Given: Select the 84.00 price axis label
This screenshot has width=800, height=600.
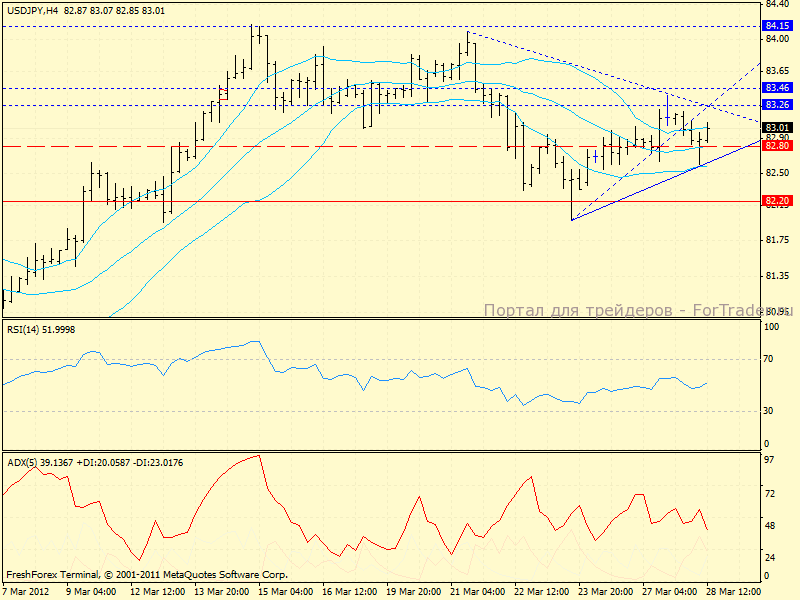Looking at the screenshot, I should (x=776, y=38).
